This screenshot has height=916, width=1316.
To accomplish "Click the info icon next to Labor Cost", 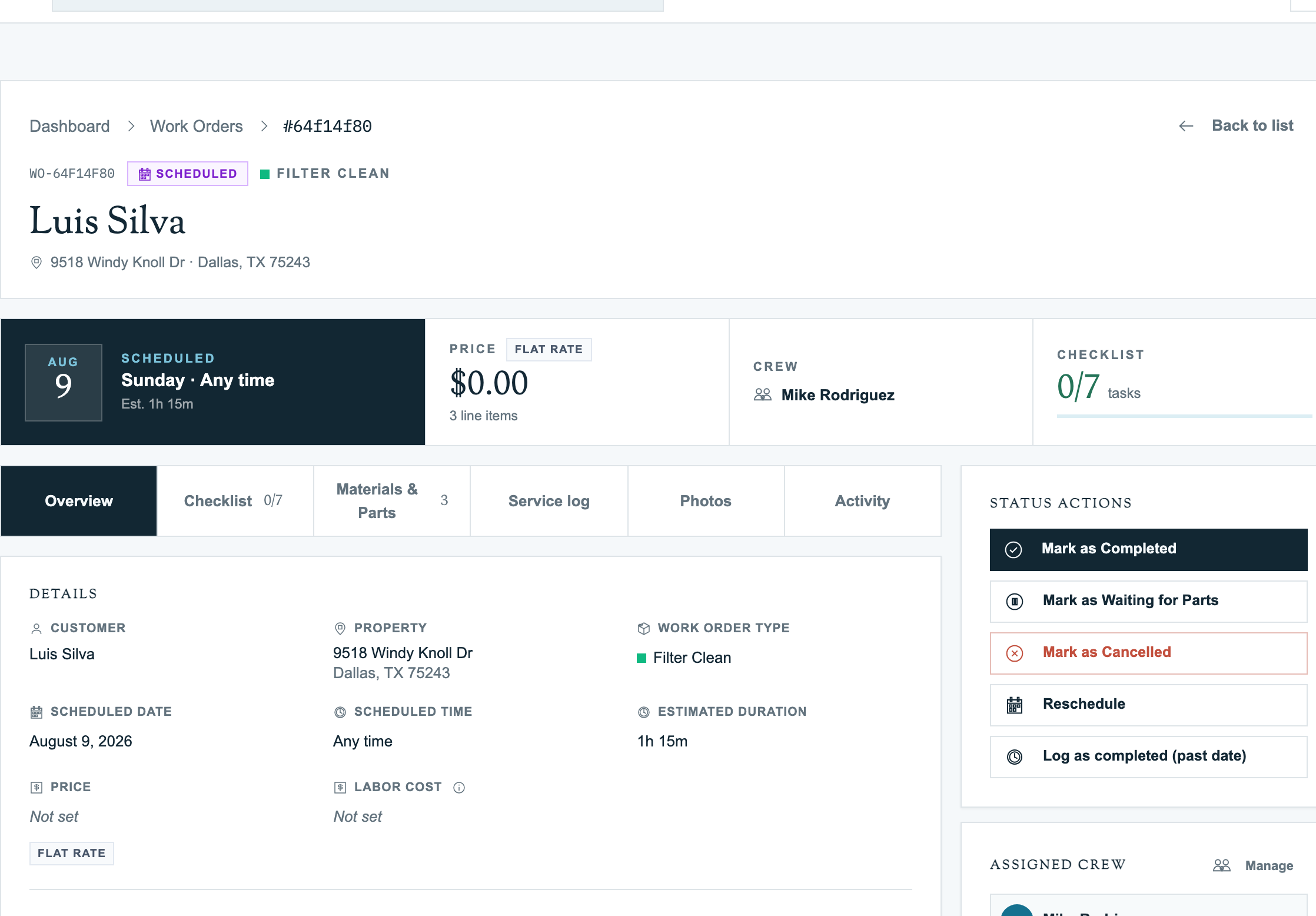I will point(459,788).
